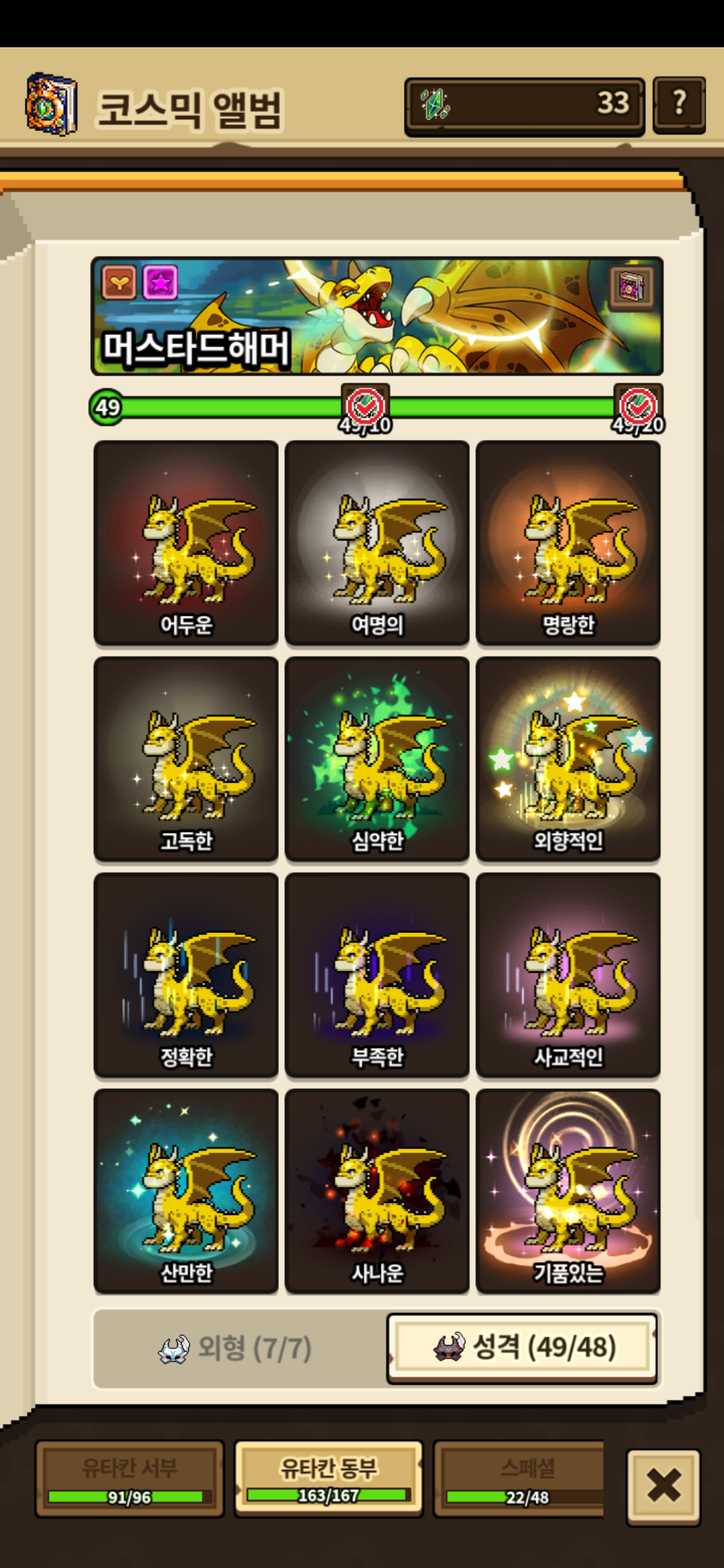Select the 성격 (49/48) tab
This screenshot has width=724, height=1568.
(x=522, y=1347)
